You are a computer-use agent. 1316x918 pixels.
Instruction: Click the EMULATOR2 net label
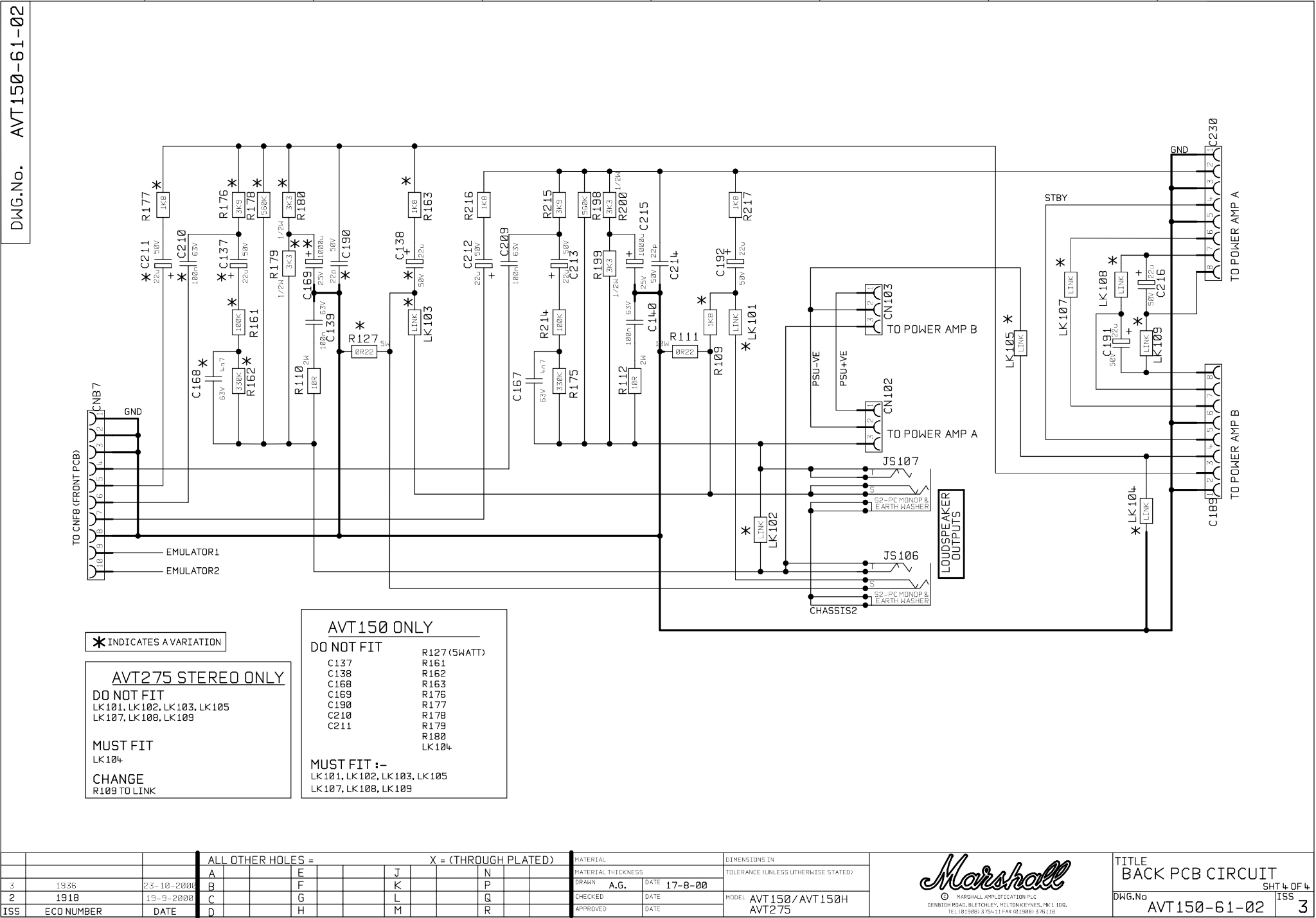click(193, 570)
